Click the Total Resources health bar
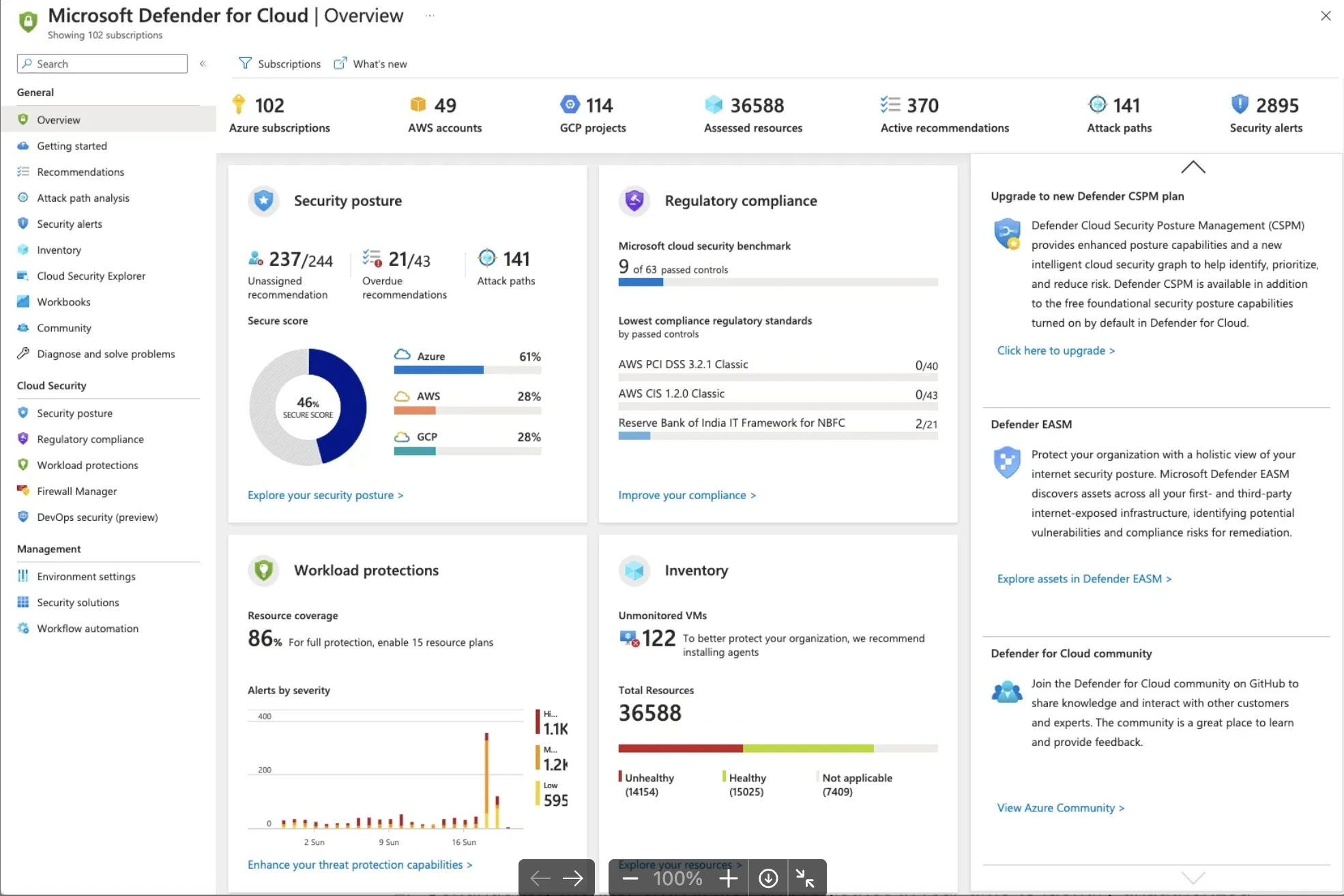Viewport: 1344px width, 896px height. [x=778, y=748]
